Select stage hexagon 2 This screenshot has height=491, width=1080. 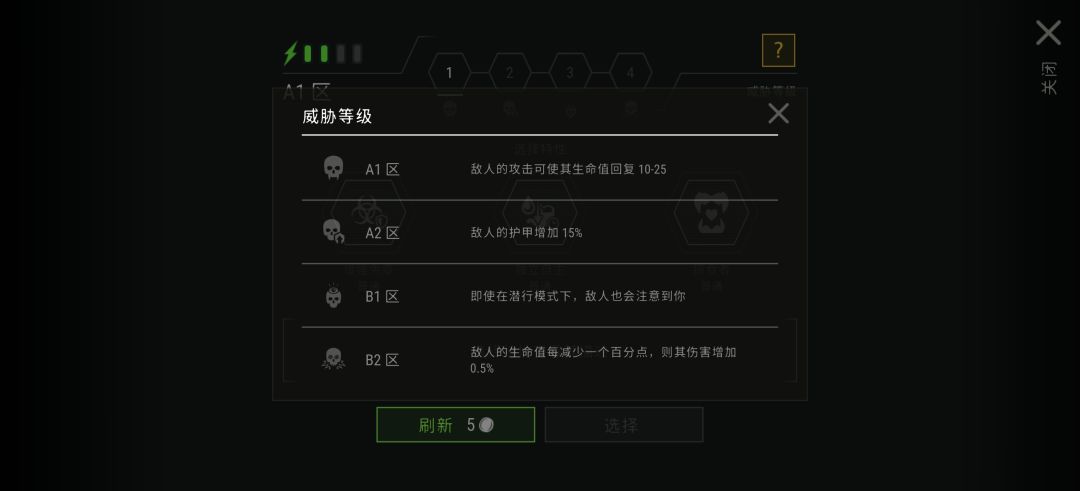coord(510,73)
